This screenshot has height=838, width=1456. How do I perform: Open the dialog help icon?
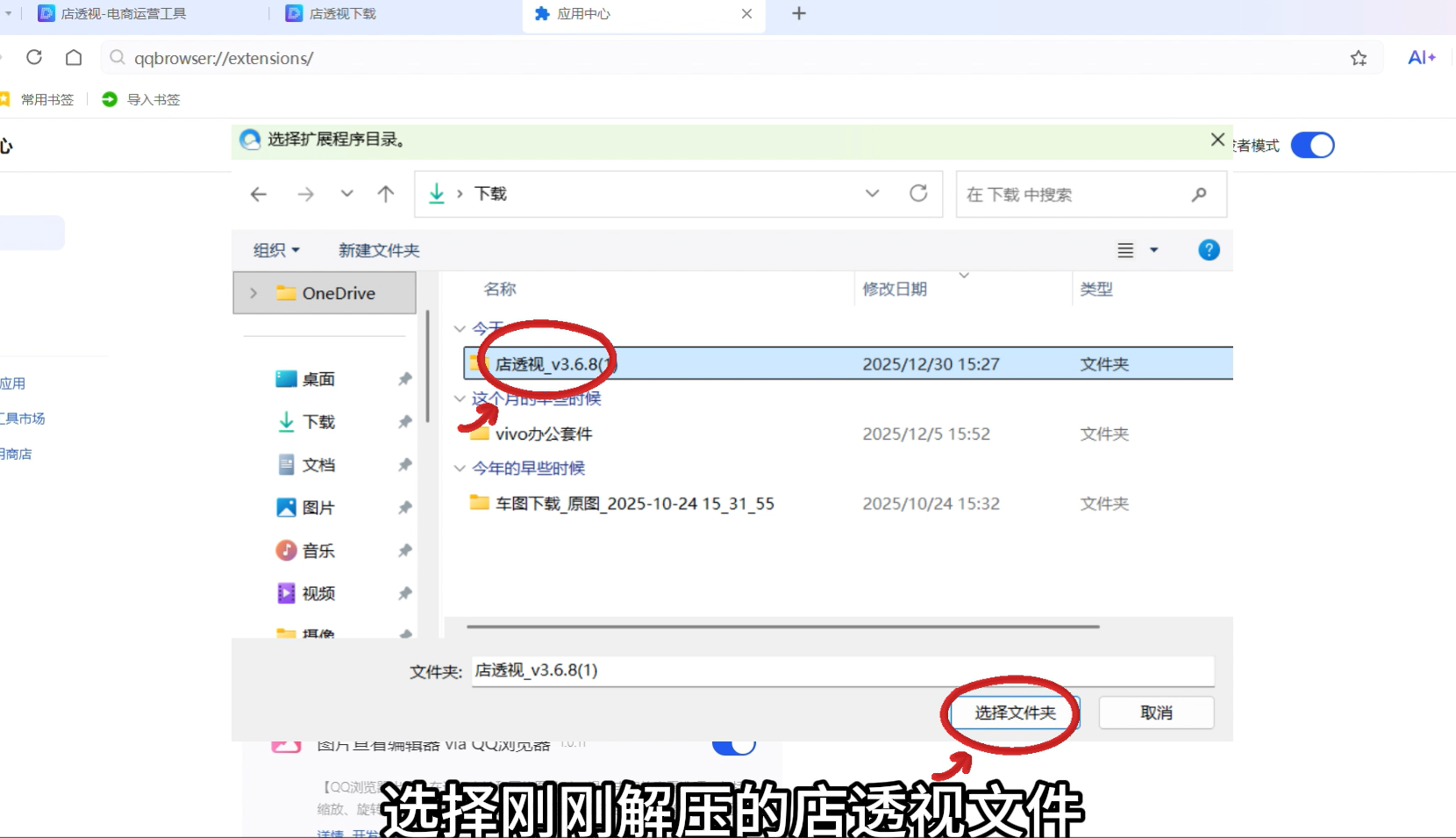coord(1209,250)
